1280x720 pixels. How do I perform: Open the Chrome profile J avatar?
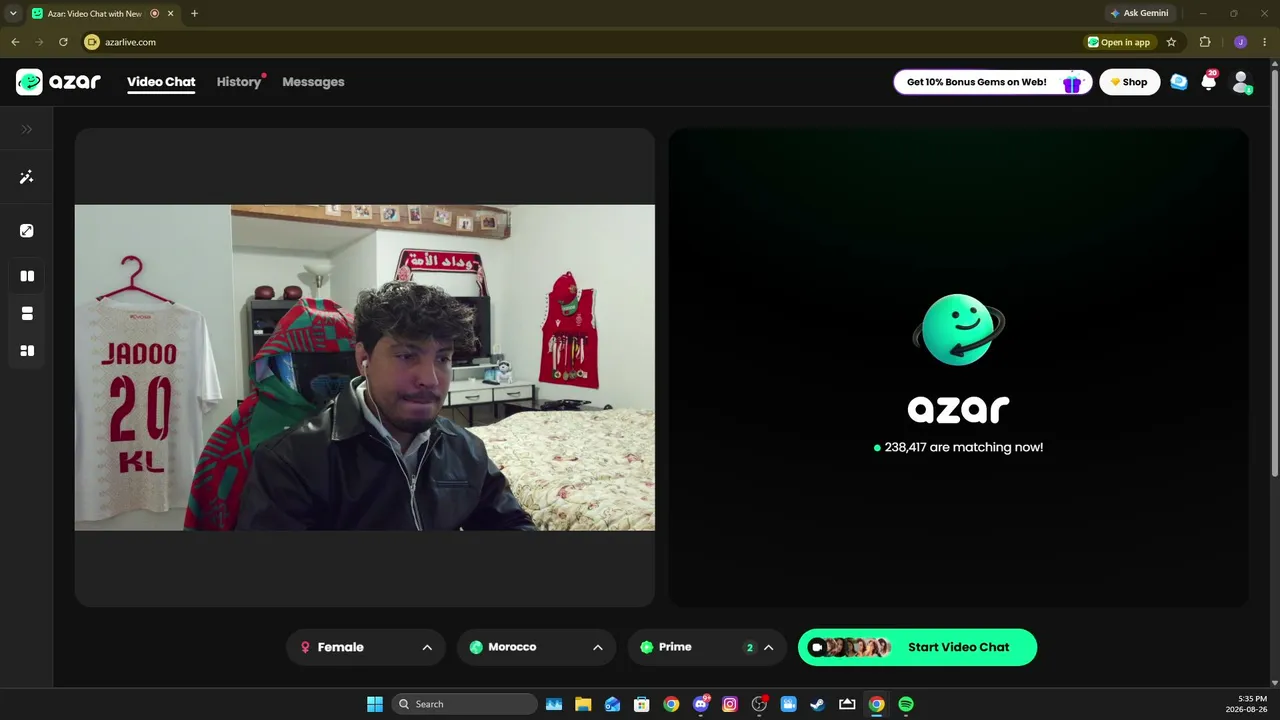click(1240, 42)
